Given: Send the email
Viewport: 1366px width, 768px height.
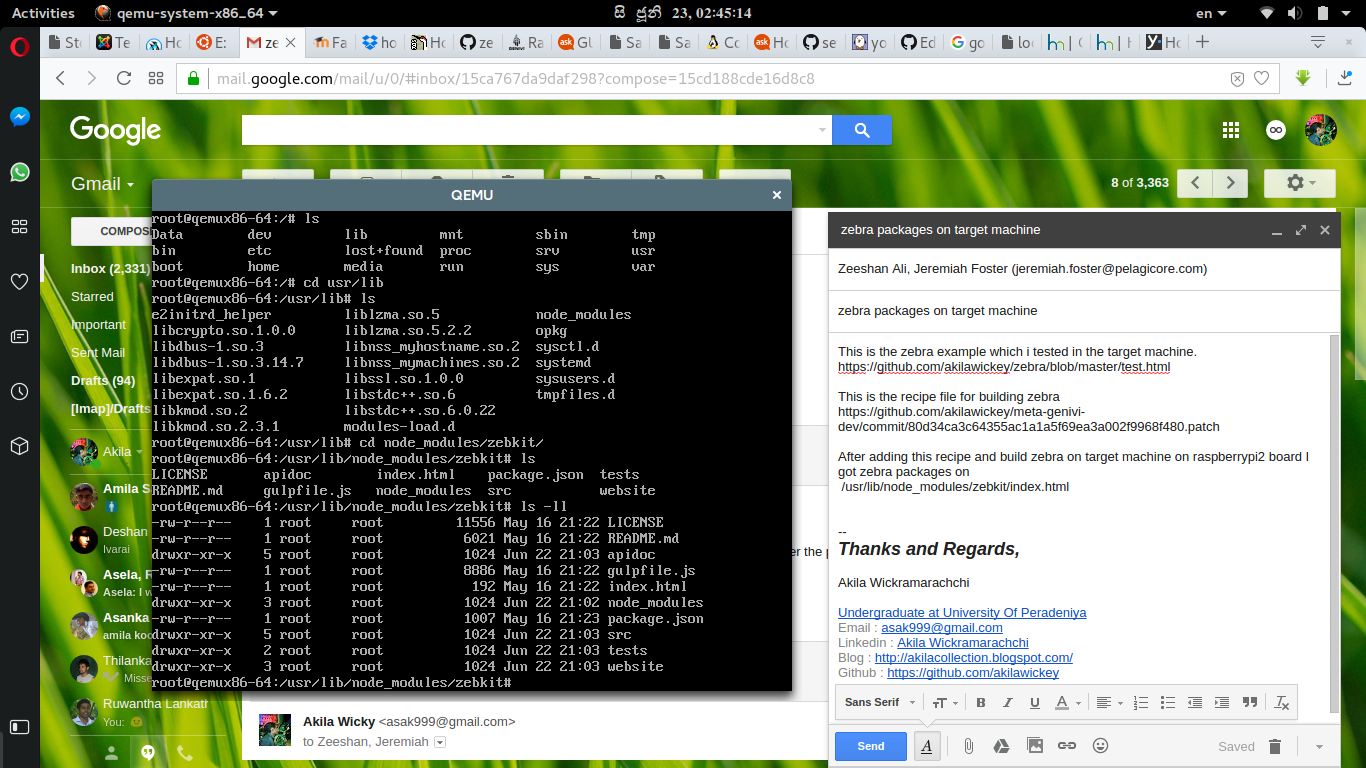Looking at the screenshot, I should point(871,746).
